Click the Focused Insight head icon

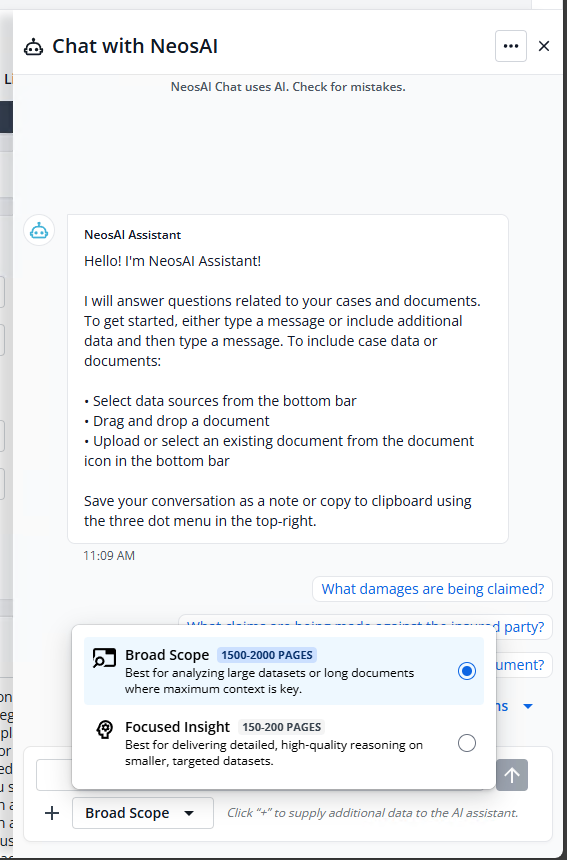coord(105,729)
